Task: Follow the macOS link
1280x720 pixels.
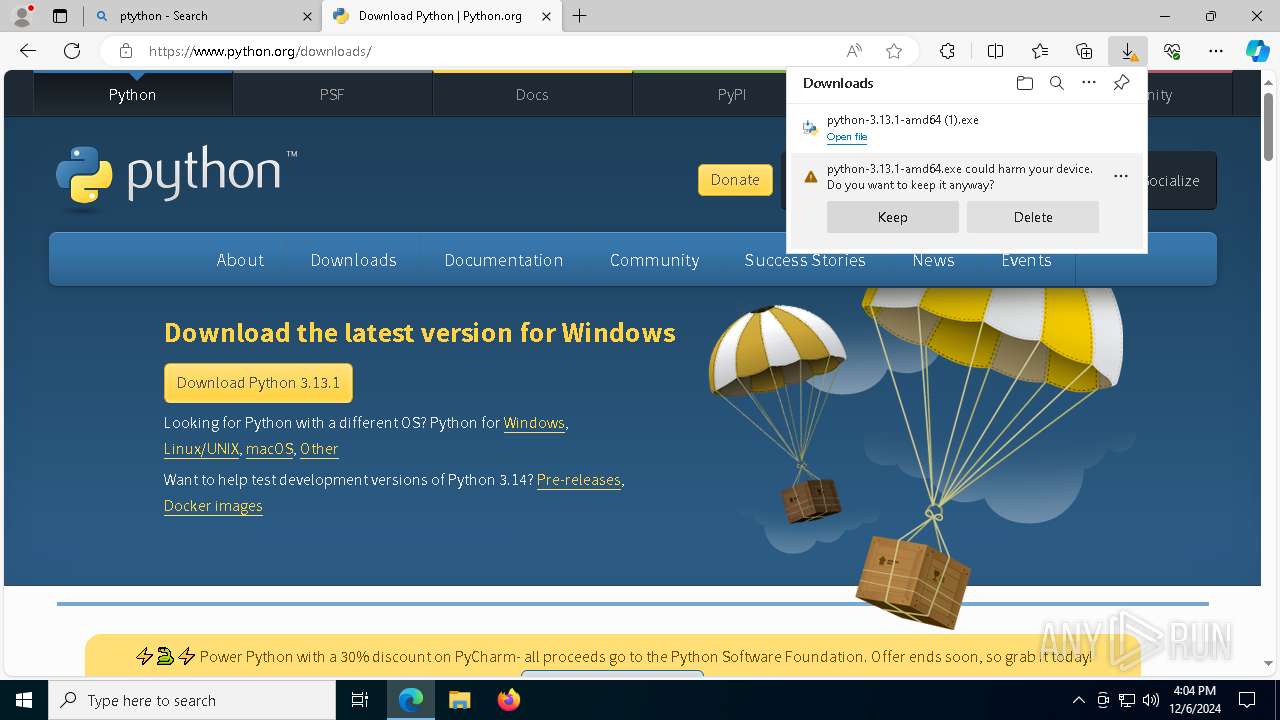Action: (x=270, y=449)
